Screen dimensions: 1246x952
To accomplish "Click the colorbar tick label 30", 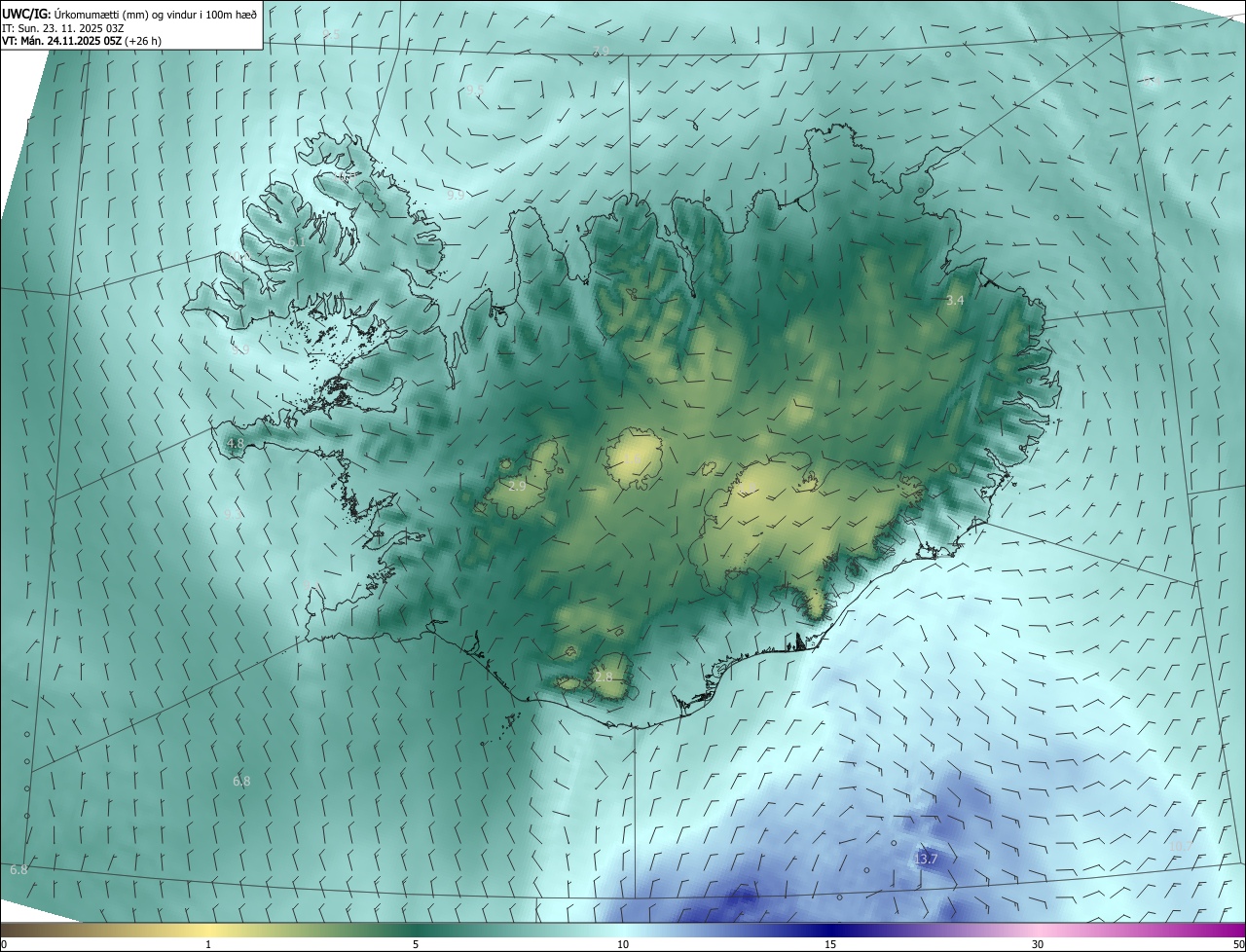I will pyautogui.click(x=1038, y=944).
